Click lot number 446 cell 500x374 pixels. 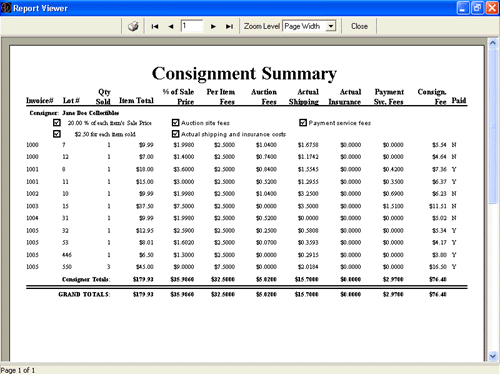tap(67, 255)
